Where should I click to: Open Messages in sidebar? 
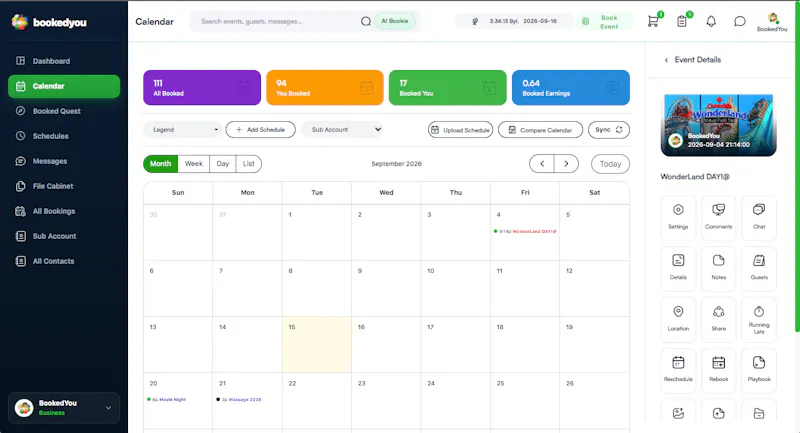[x=64, y=161]
